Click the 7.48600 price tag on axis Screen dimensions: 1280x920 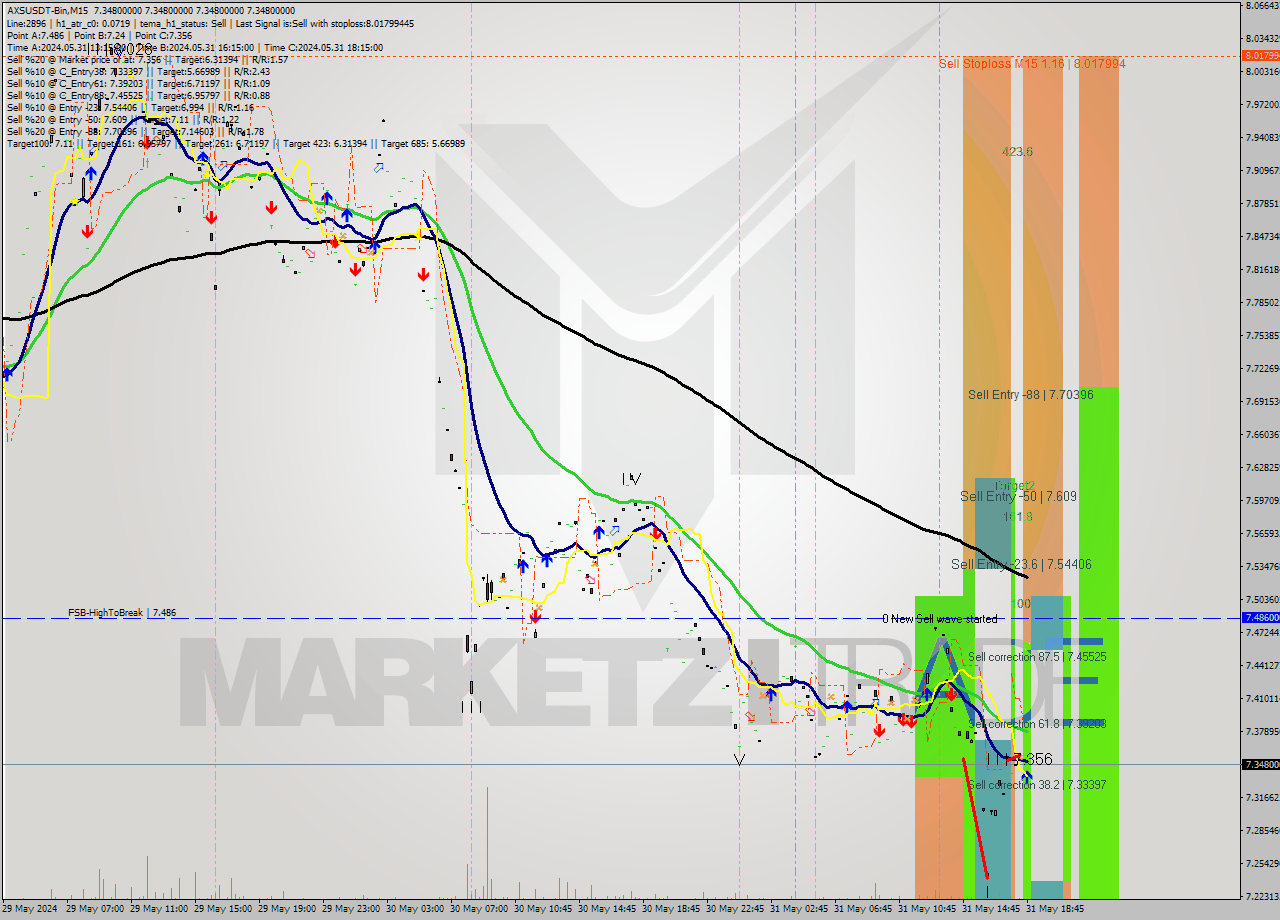pyautogui.click(x=1260, y=618)
